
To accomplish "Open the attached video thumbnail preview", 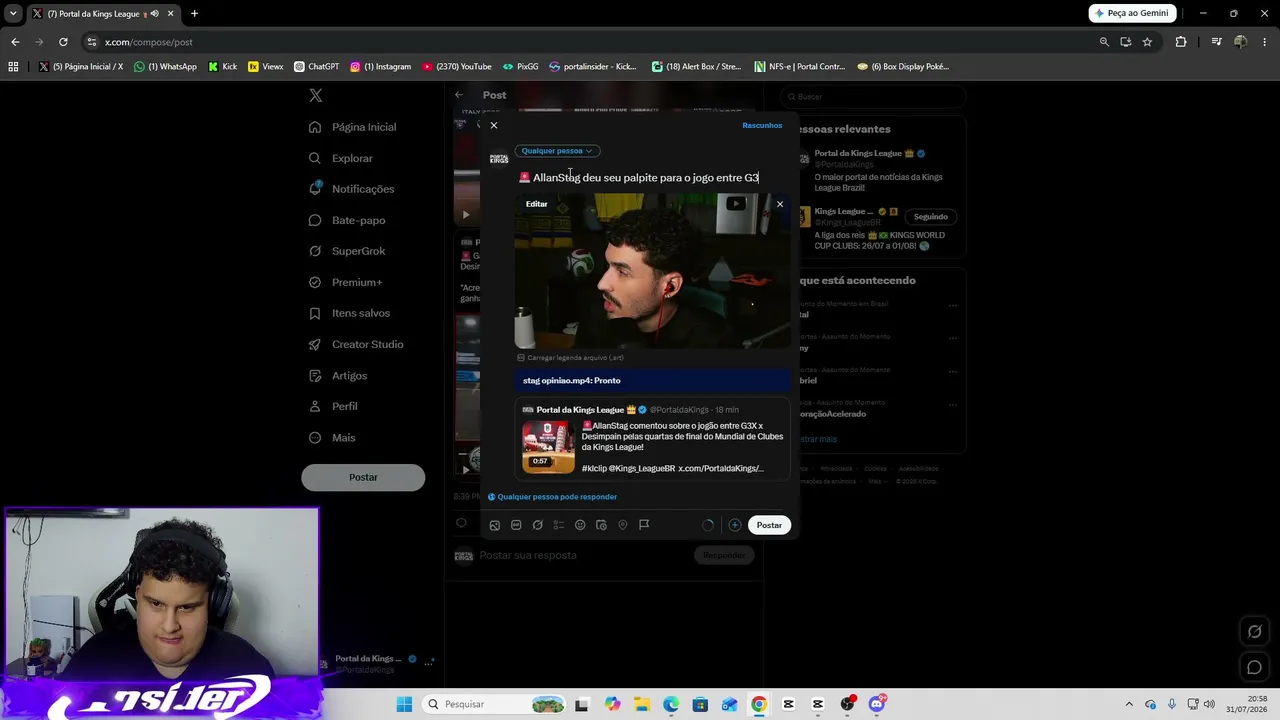I will (652, 272).
